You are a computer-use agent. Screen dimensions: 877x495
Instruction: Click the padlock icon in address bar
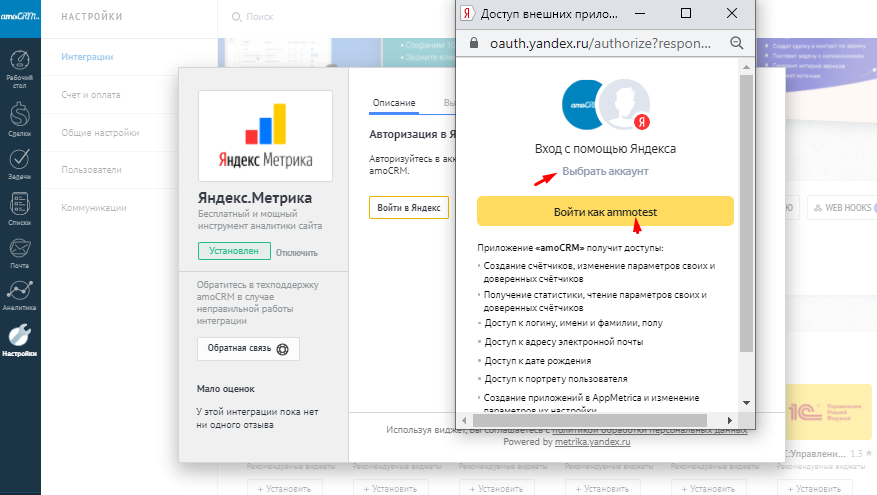tap(474, 43)
